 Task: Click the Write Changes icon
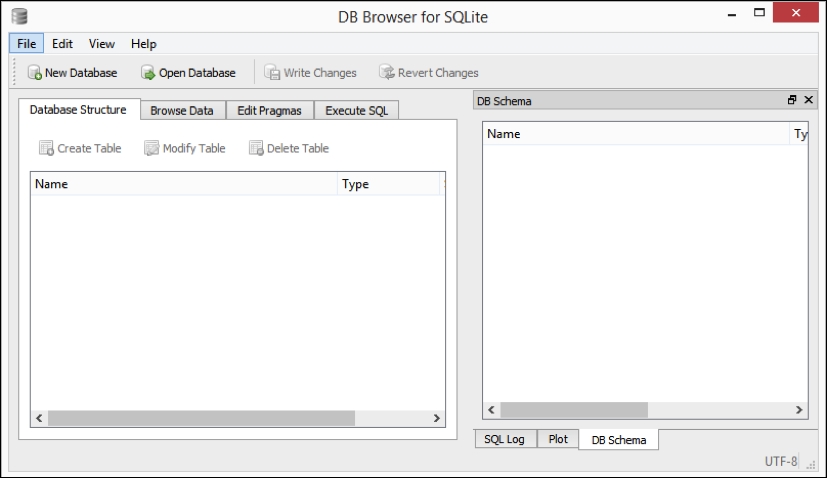(x=272, y=73)
